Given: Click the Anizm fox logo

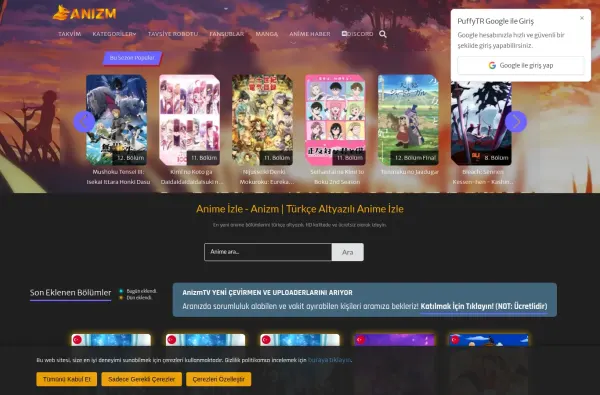Looking at the screenshot, I should [x=84, y=13].
